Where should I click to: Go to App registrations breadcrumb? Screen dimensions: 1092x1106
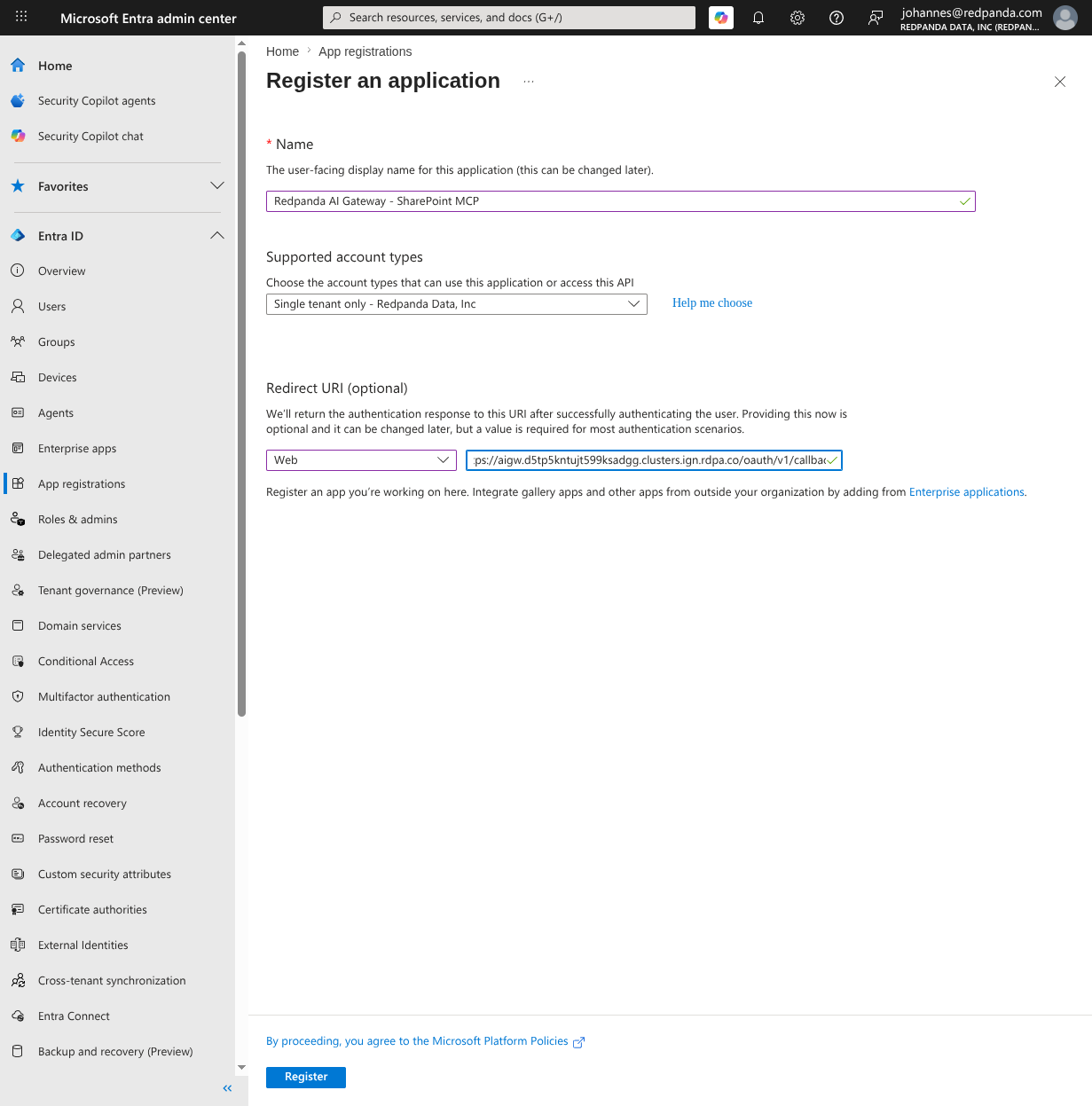[365, 51]
